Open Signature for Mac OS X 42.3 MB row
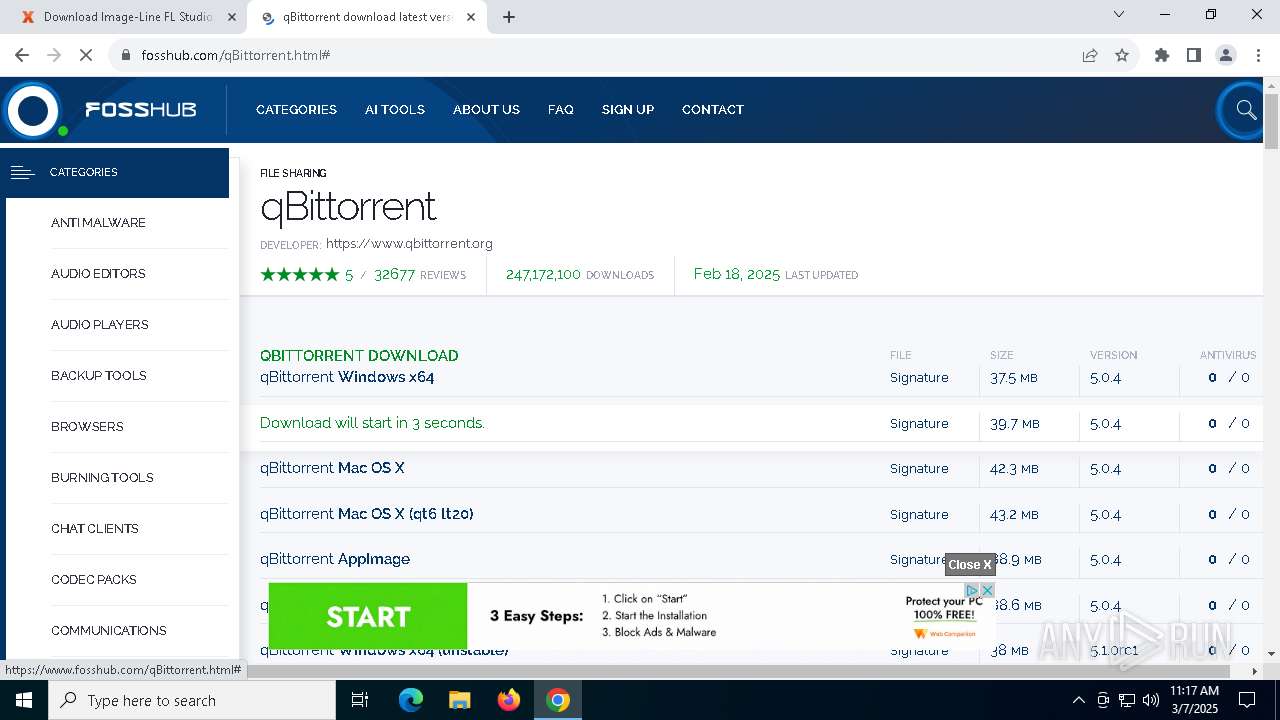Viewport: 1280px width, 720px height. (x=919, y=469)
